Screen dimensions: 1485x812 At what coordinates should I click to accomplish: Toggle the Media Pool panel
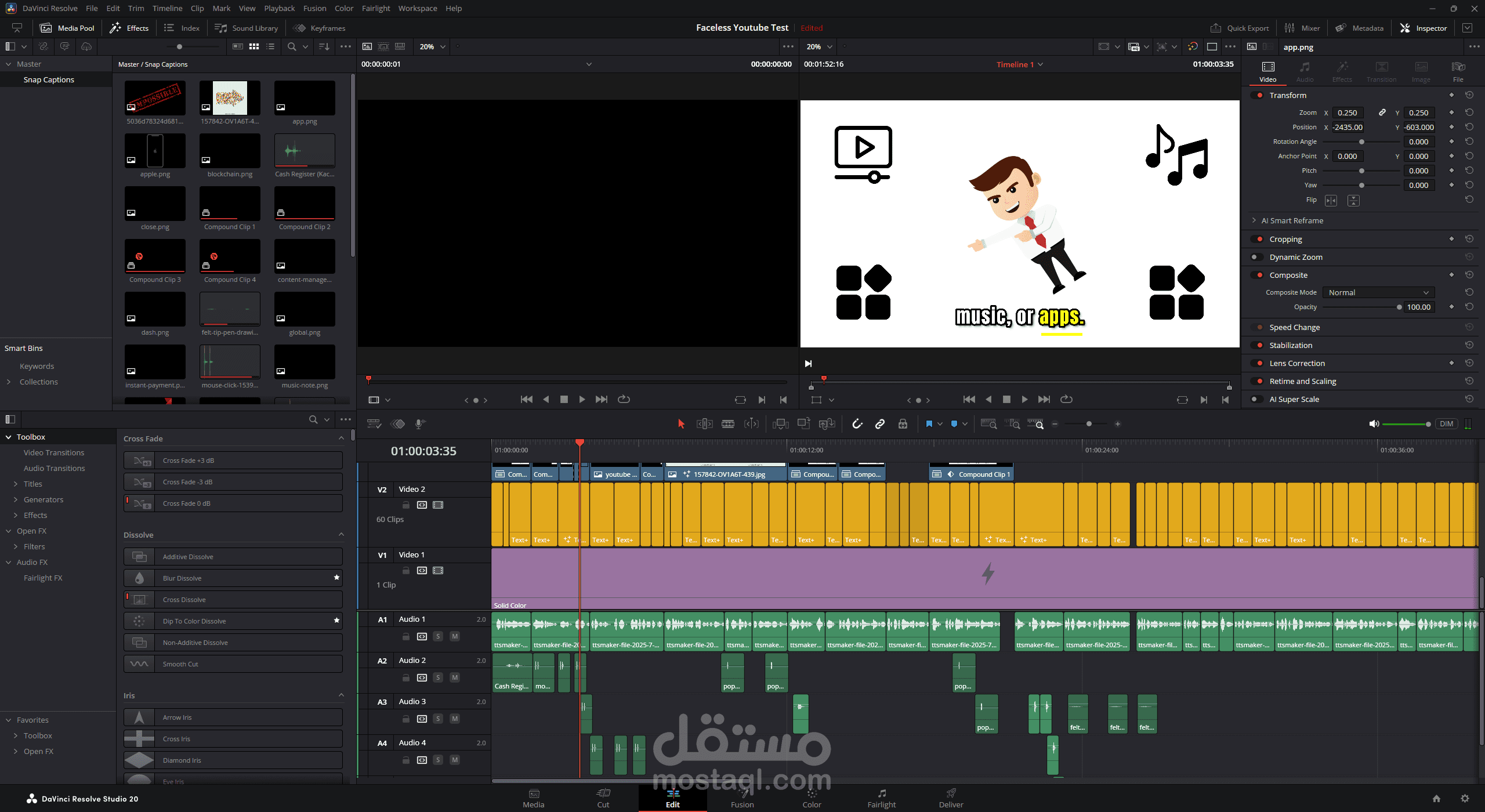point(67,28)
